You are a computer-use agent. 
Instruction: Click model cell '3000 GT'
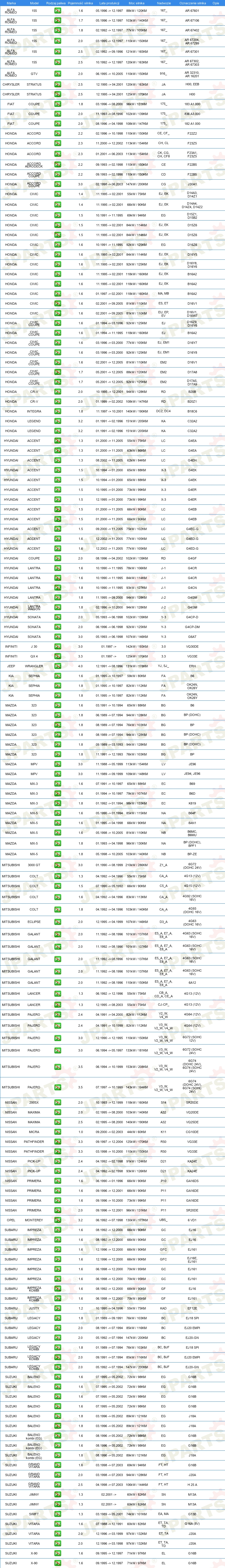click(x=34, y=865)
